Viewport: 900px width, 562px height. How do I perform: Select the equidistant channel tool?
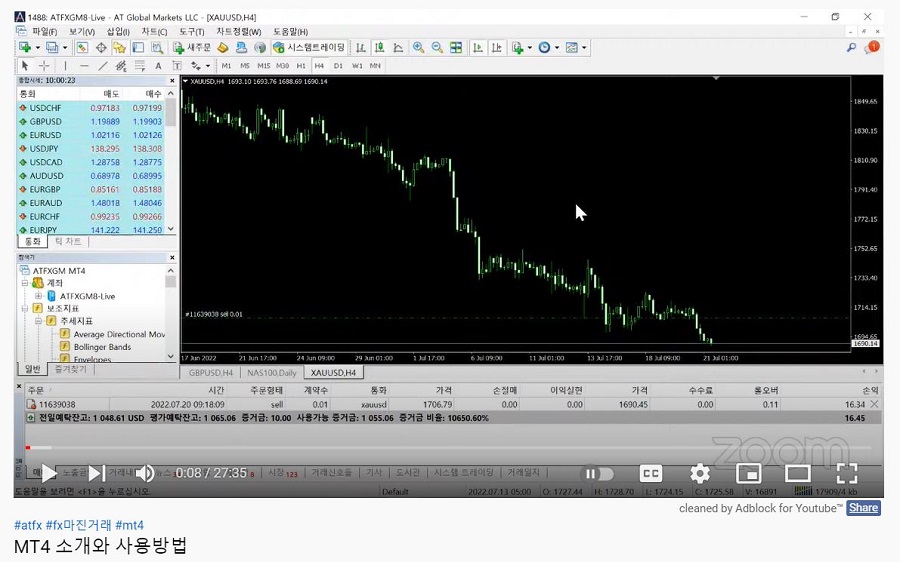point(121,66)
